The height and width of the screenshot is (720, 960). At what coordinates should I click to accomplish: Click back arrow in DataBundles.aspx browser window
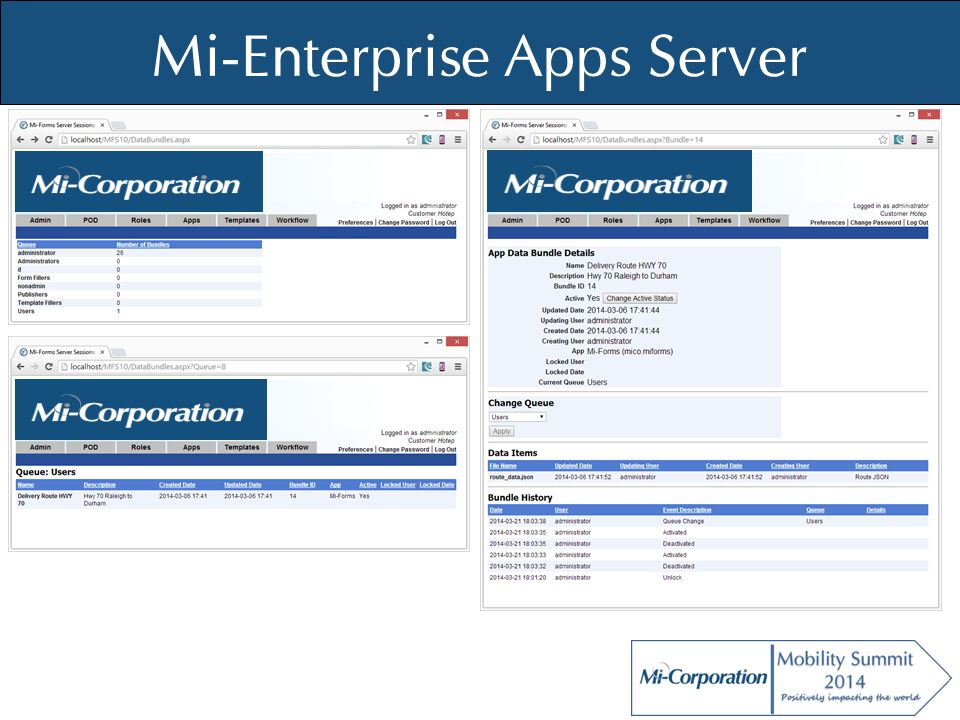21,140
